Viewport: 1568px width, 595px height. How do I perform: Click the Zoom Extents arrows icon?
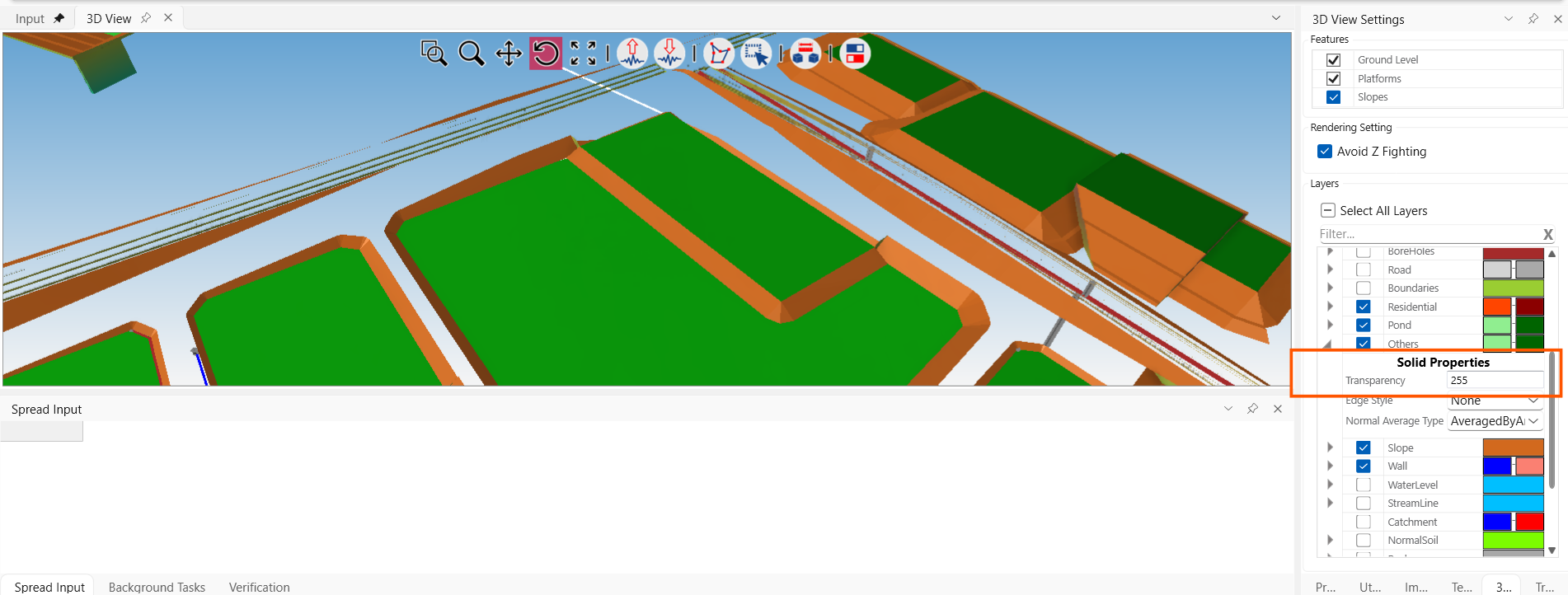583,54
